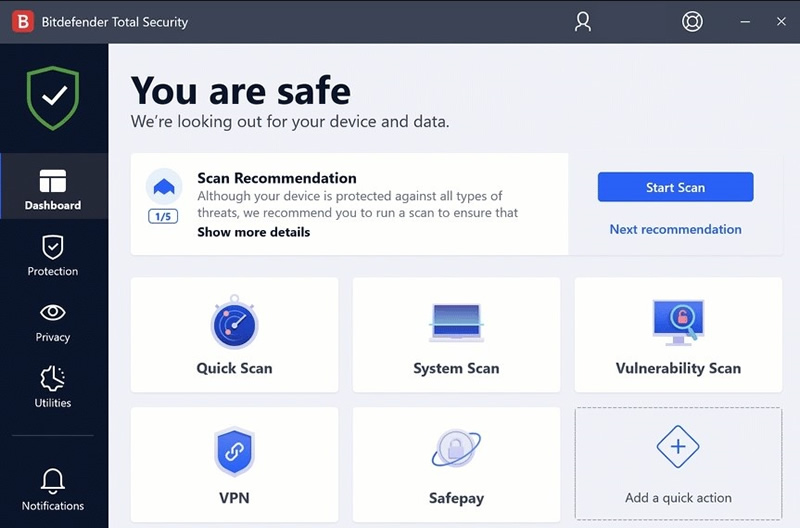The width and height of the screenshot is (800, 528).
Task: Select the Dashboard icon in the sidebar
Action: 53,181
